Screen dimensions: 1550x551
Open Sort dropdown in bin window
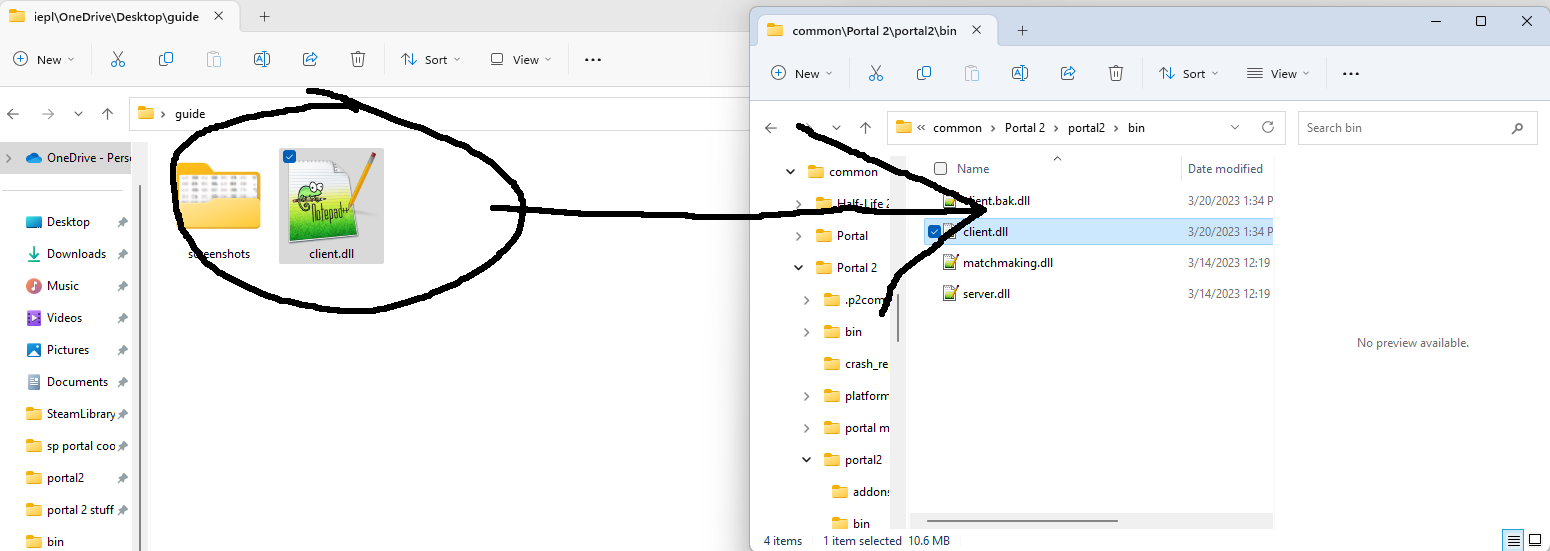point(1189,74)
